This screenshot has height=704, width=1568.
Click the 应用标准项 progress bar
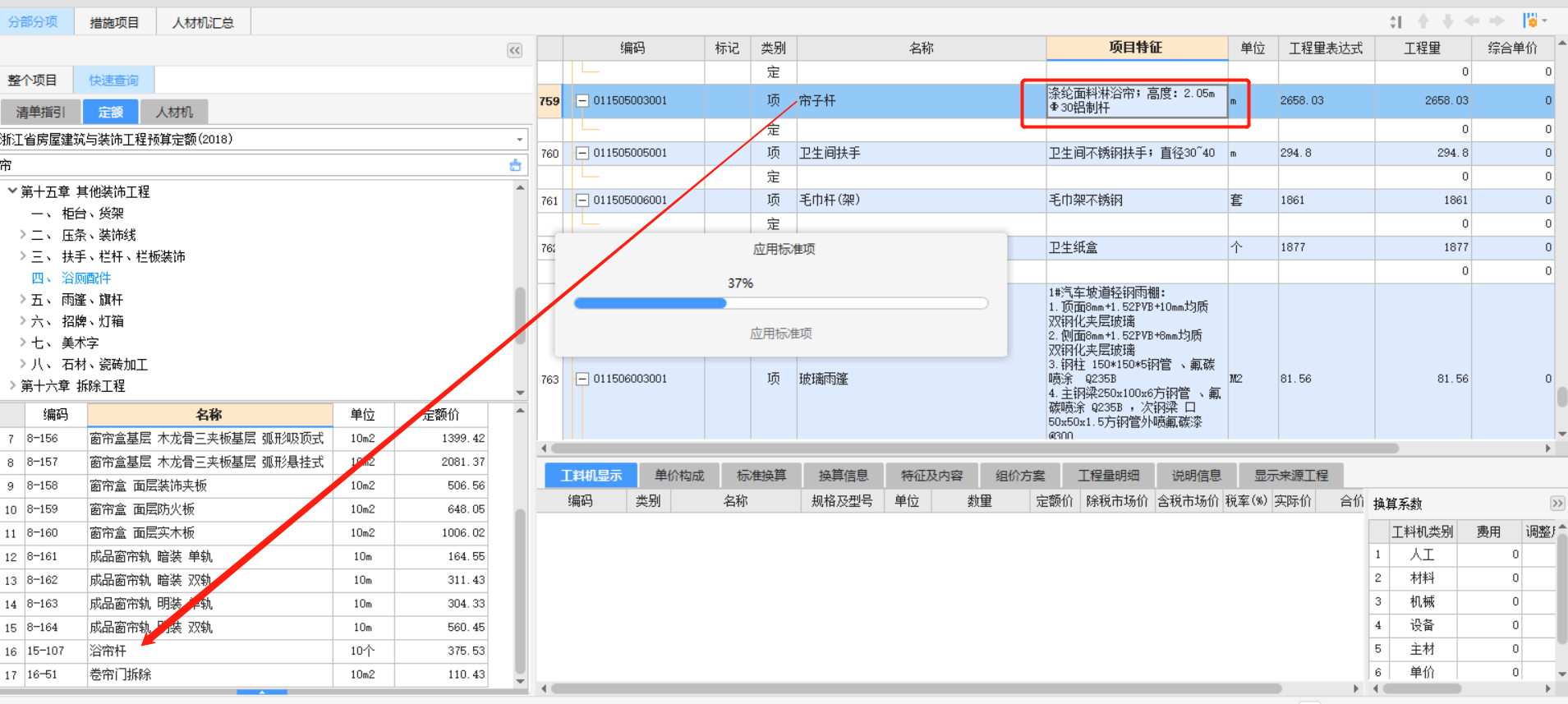(x=781, y=303)
